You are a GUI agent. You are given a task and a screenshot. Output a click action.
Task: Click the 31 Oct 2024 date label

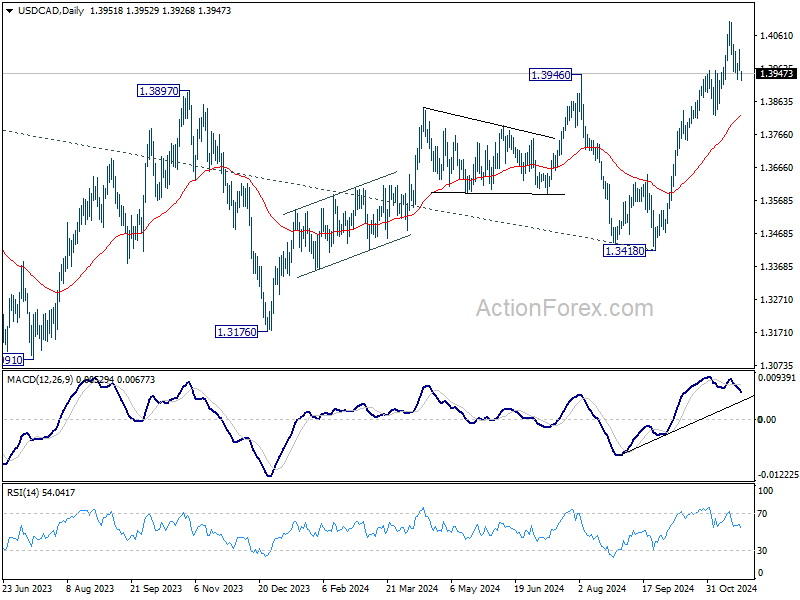pos(732,588)
